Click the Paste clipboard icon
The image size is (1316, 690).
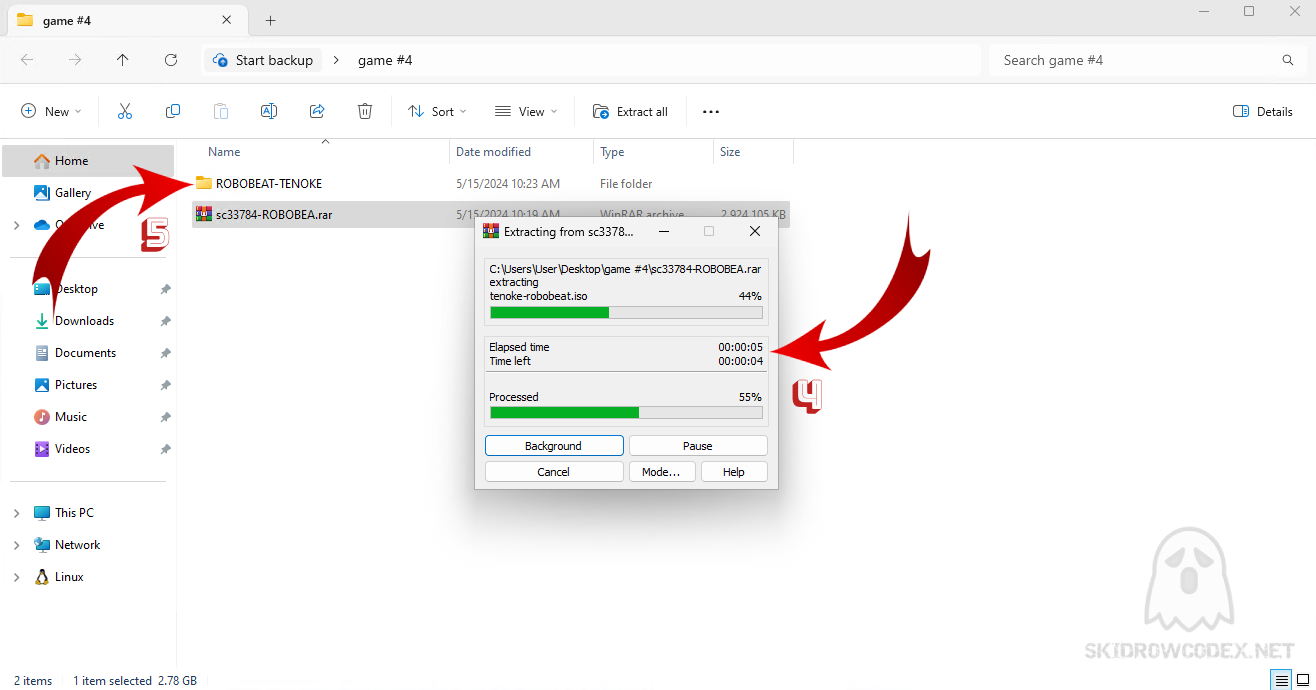221,111
